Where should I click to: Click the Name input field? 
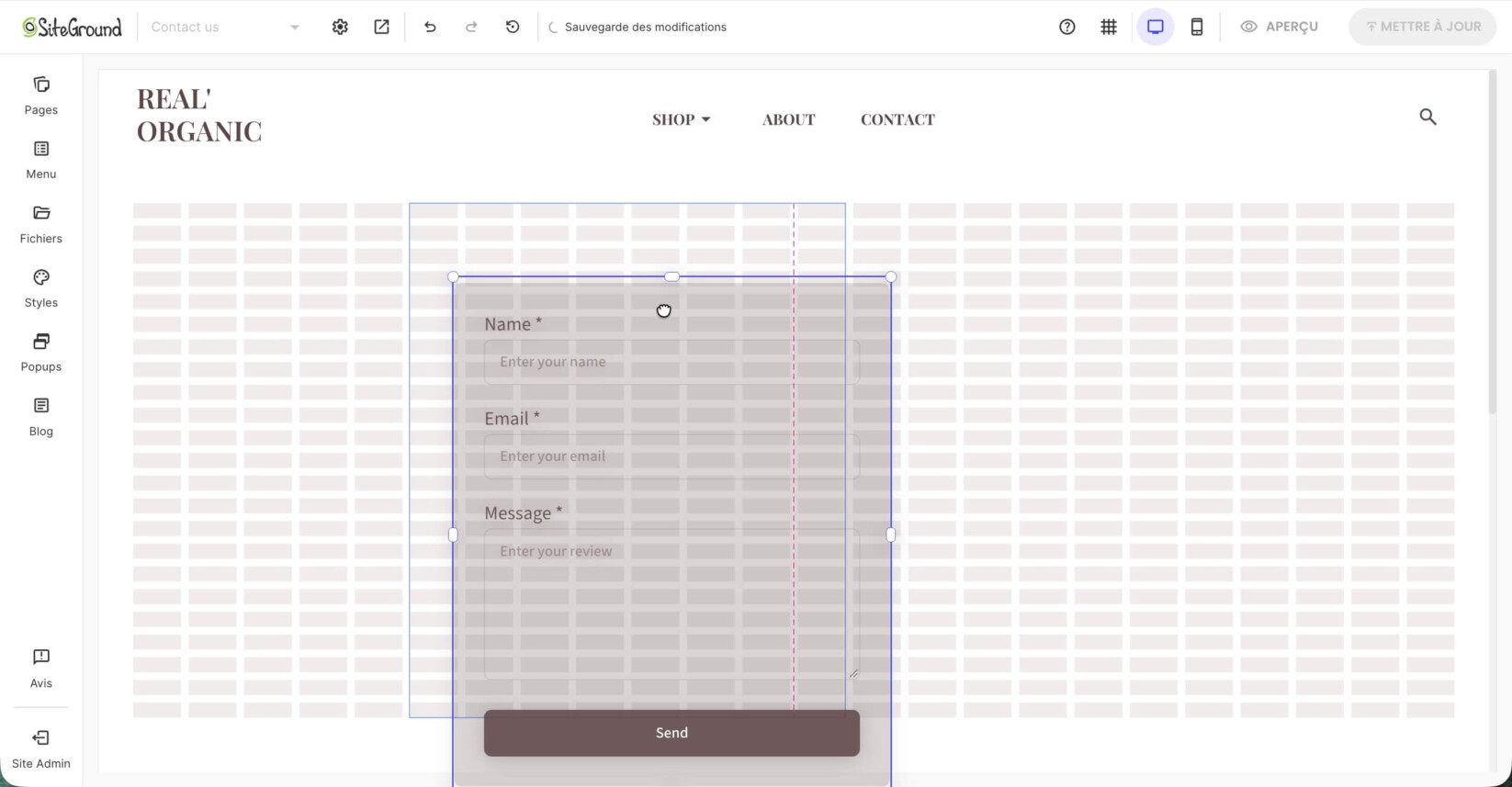[671, 362]
